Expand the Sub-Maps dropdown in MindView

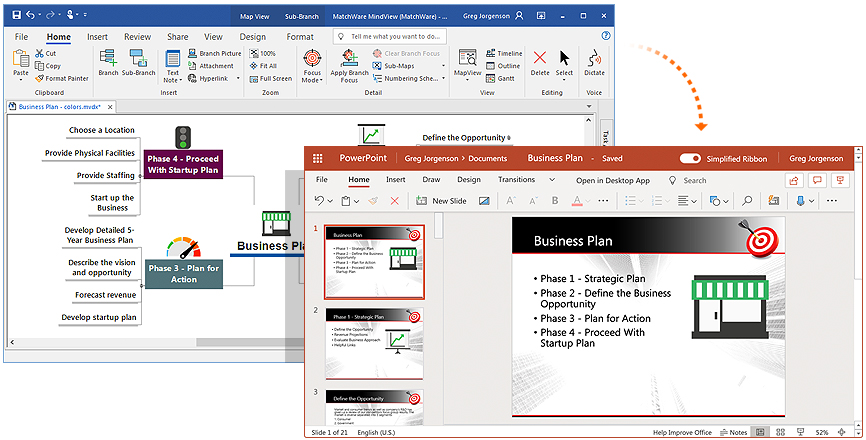tap(443, 66)
